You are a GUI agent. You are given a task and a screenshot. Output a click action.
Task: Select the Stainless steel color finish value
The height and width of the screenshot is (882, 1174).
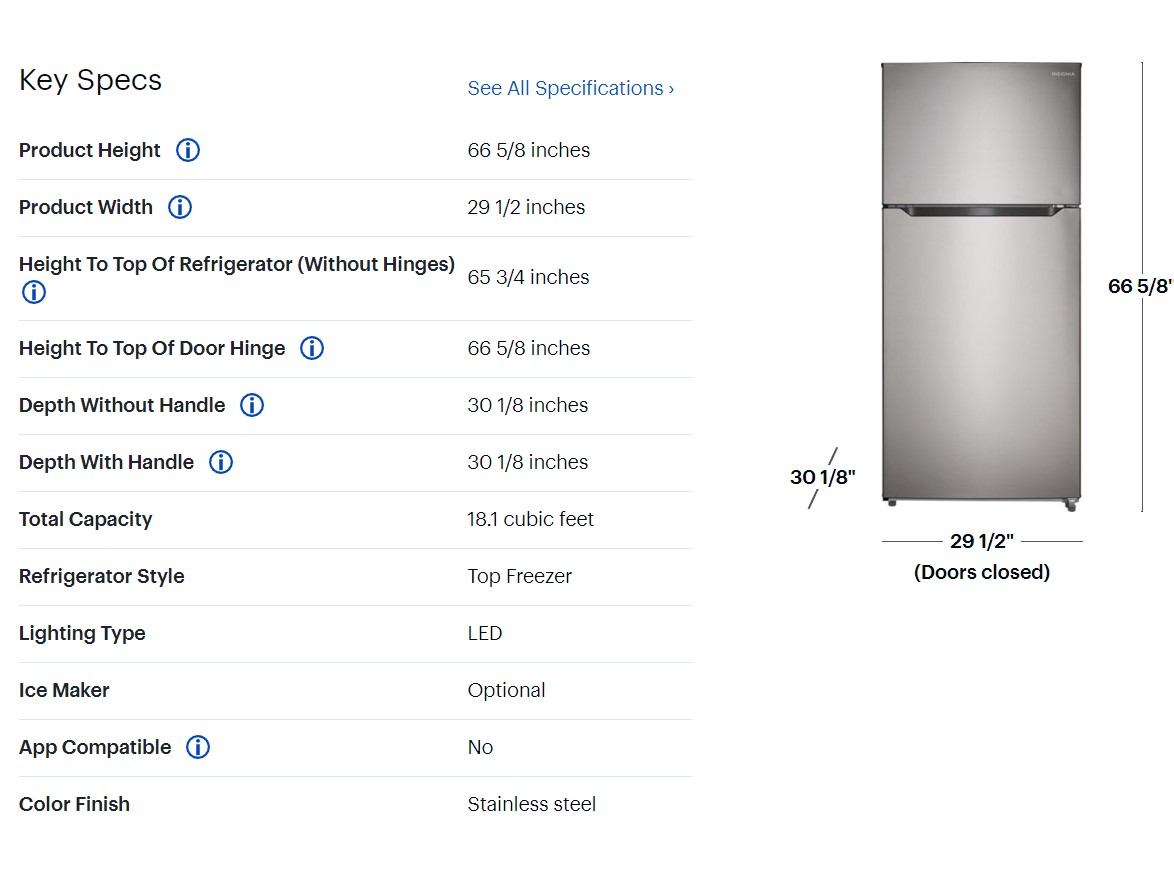(531, 804)
